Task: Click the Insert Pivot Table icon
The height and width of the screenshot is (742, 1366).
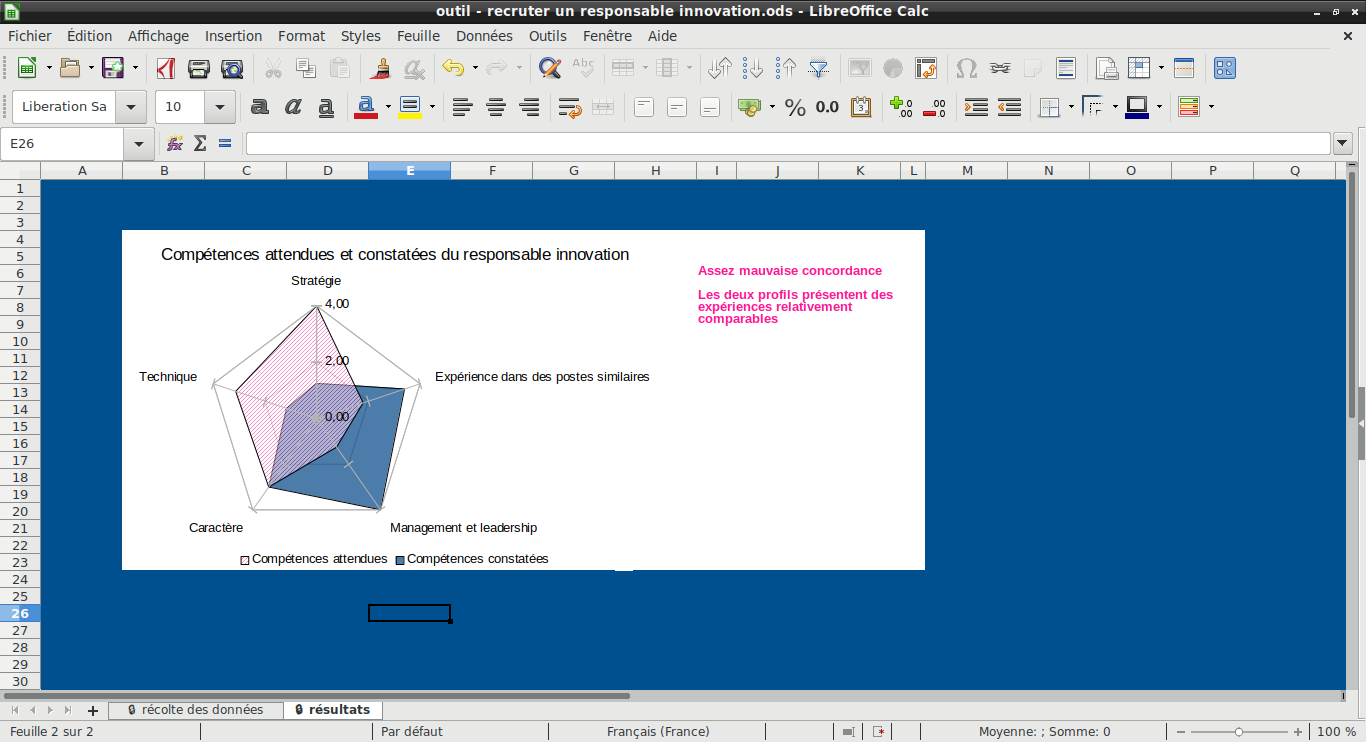Action: [926, 68]
